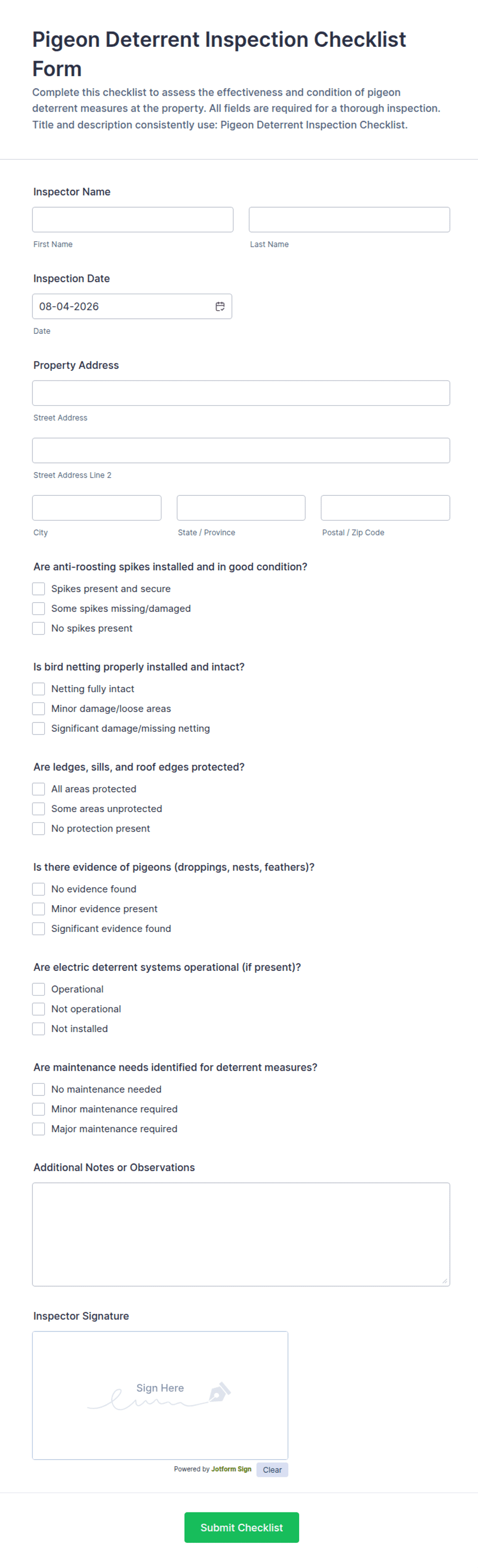Select 'Some areas unprotected' option
The image size is (478, 1568).
39,808
